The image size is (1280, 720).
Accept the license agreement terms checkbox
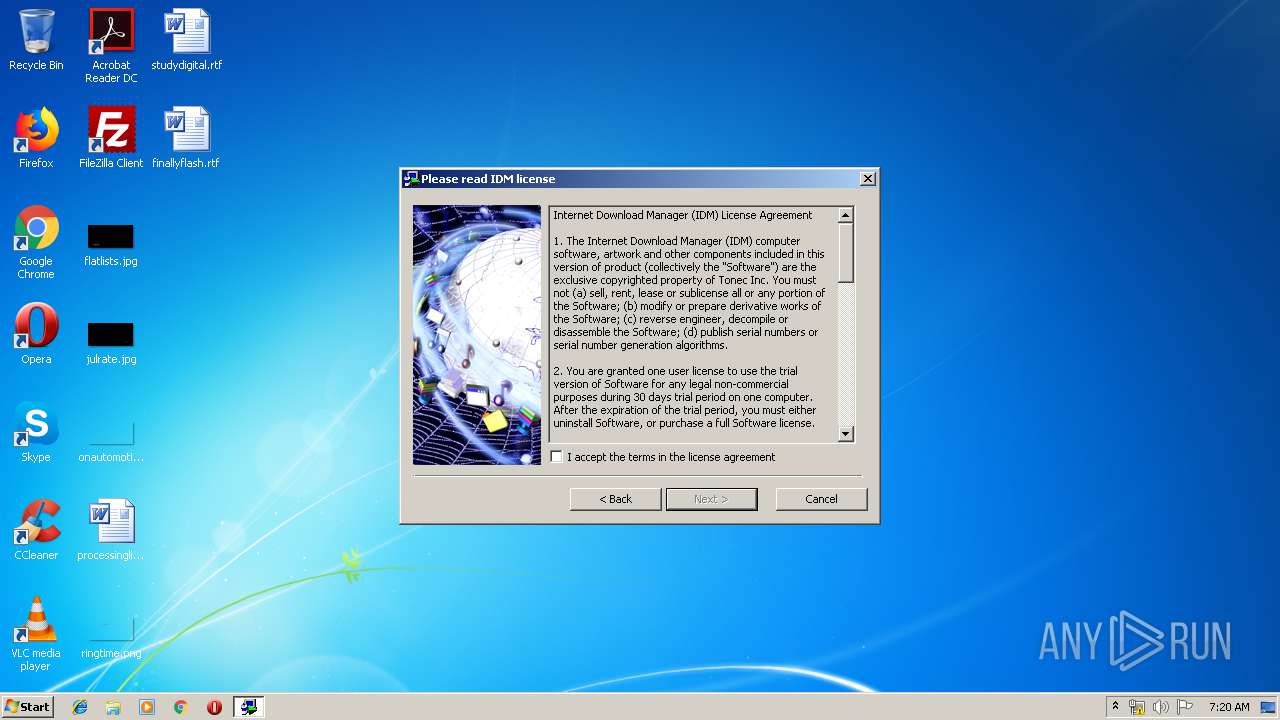click(x=557, y=457)
